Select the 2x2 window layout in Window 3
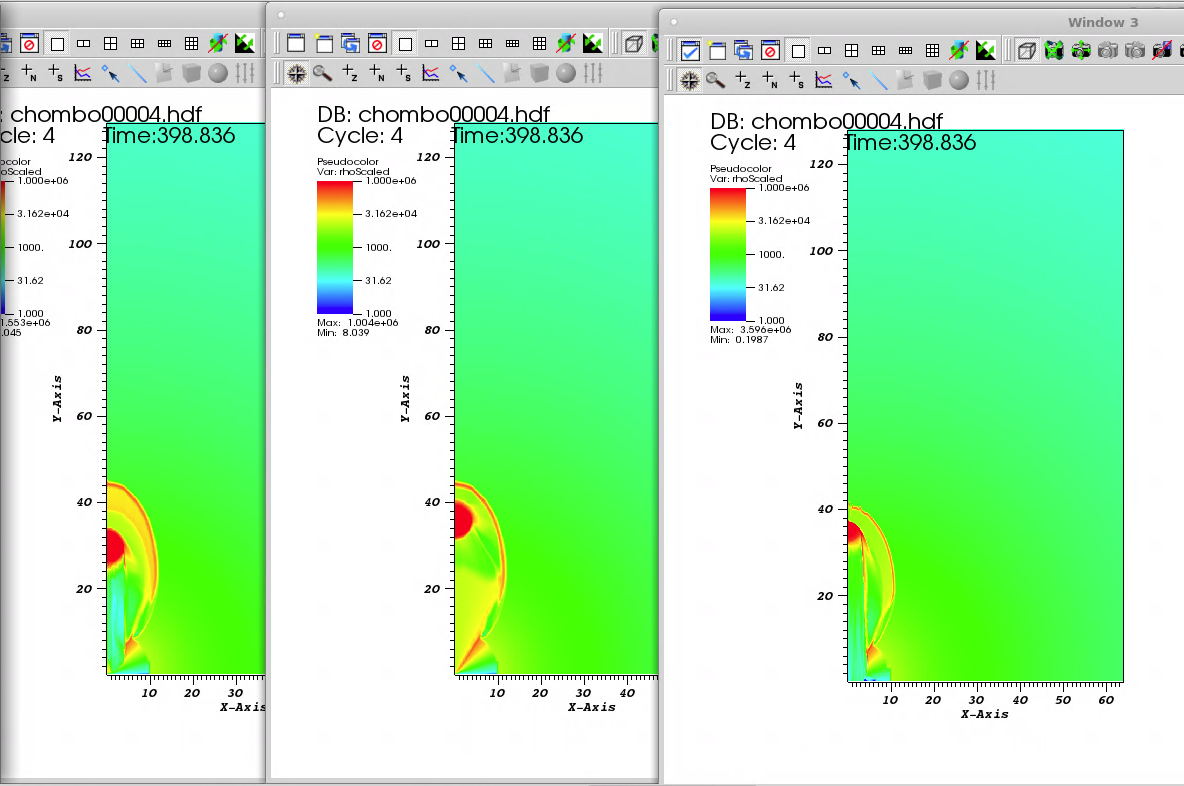This screenshot has width=1184, height=786. (x=852, y=50)
